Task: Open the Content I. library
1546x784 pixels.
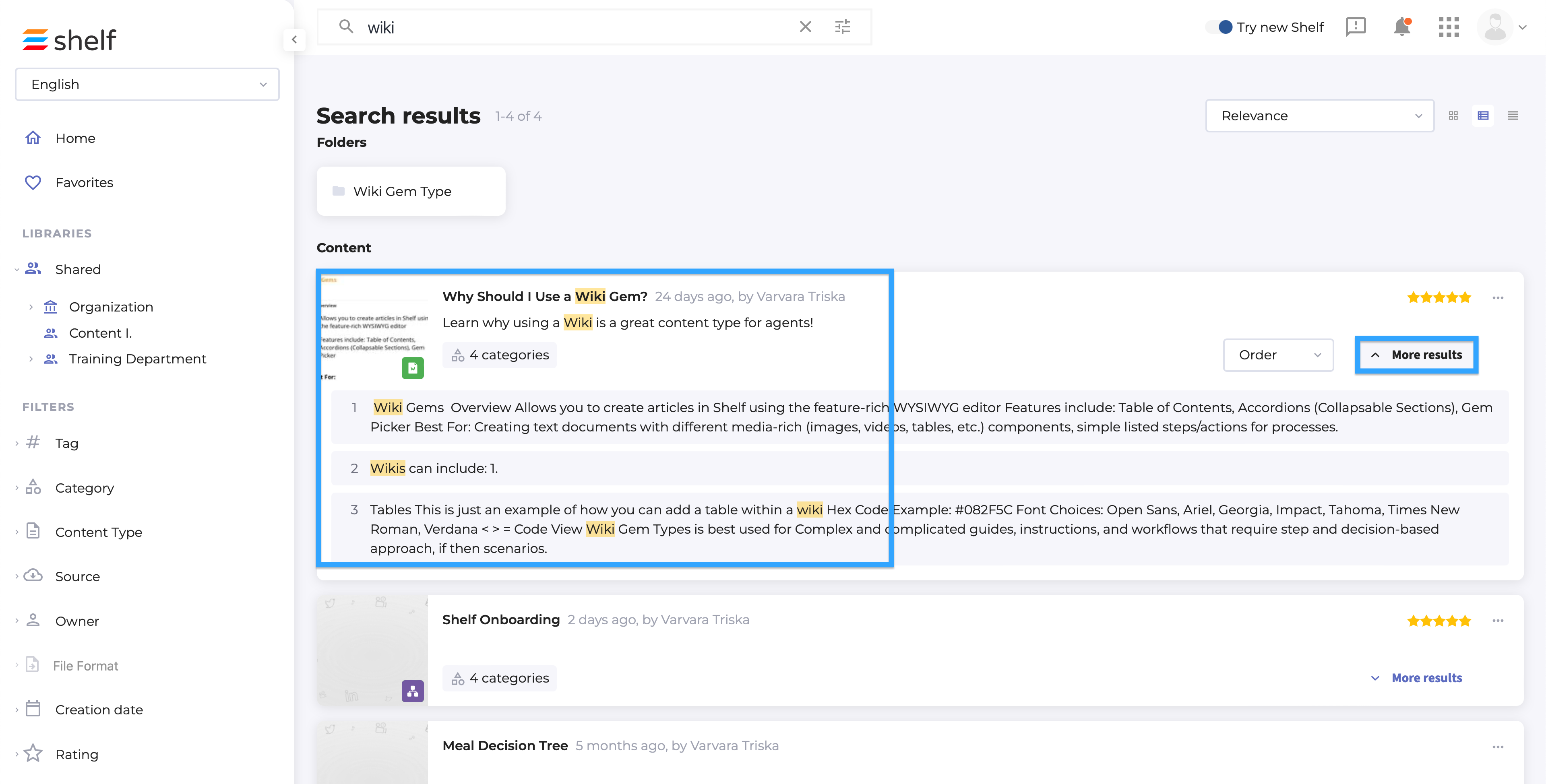Action: 100,333
